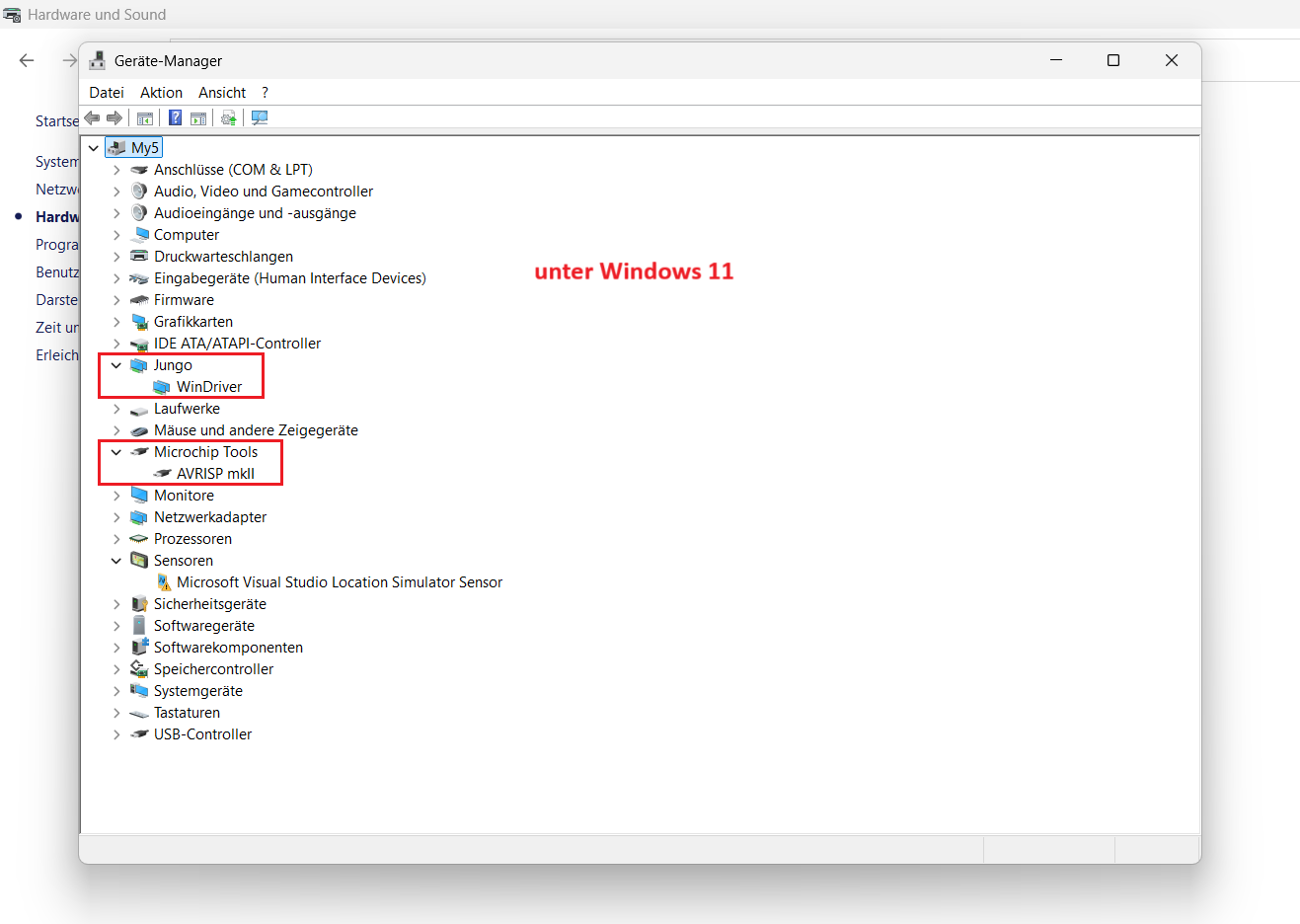
Task: Click the Speichercontroller category icon
Action: pyautogui.click(x=139, y=669)
